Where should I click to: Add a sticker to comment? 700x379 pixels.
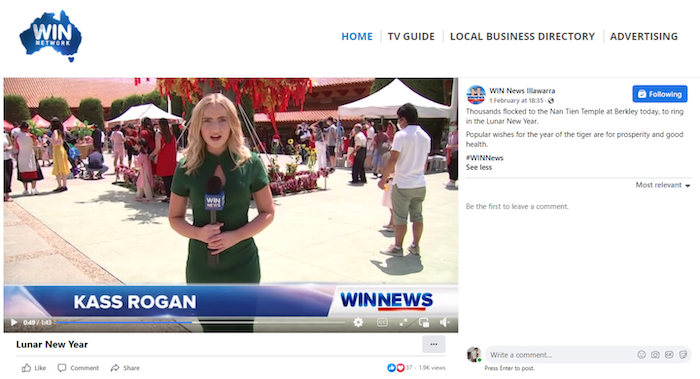point(683,355)
